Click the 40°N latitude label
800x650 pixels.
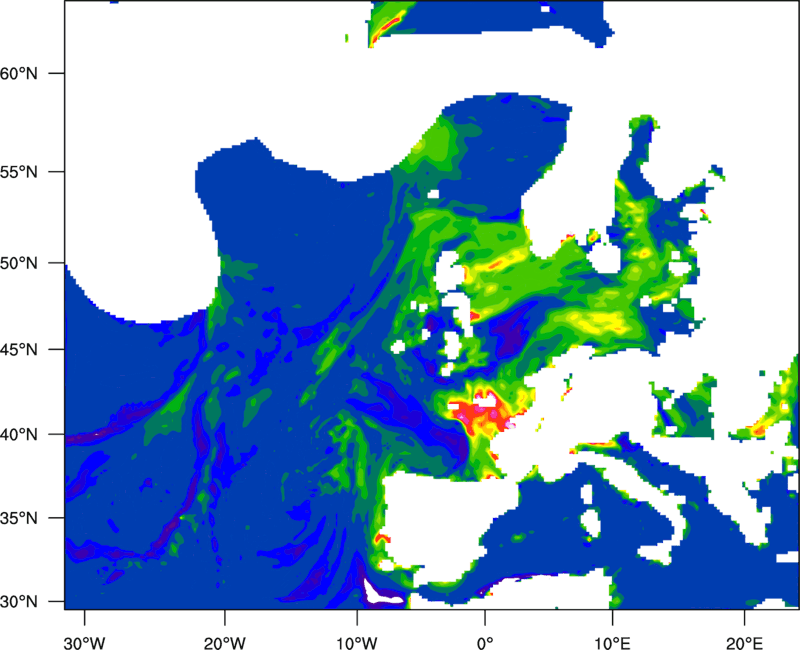(x=19, y=435)
